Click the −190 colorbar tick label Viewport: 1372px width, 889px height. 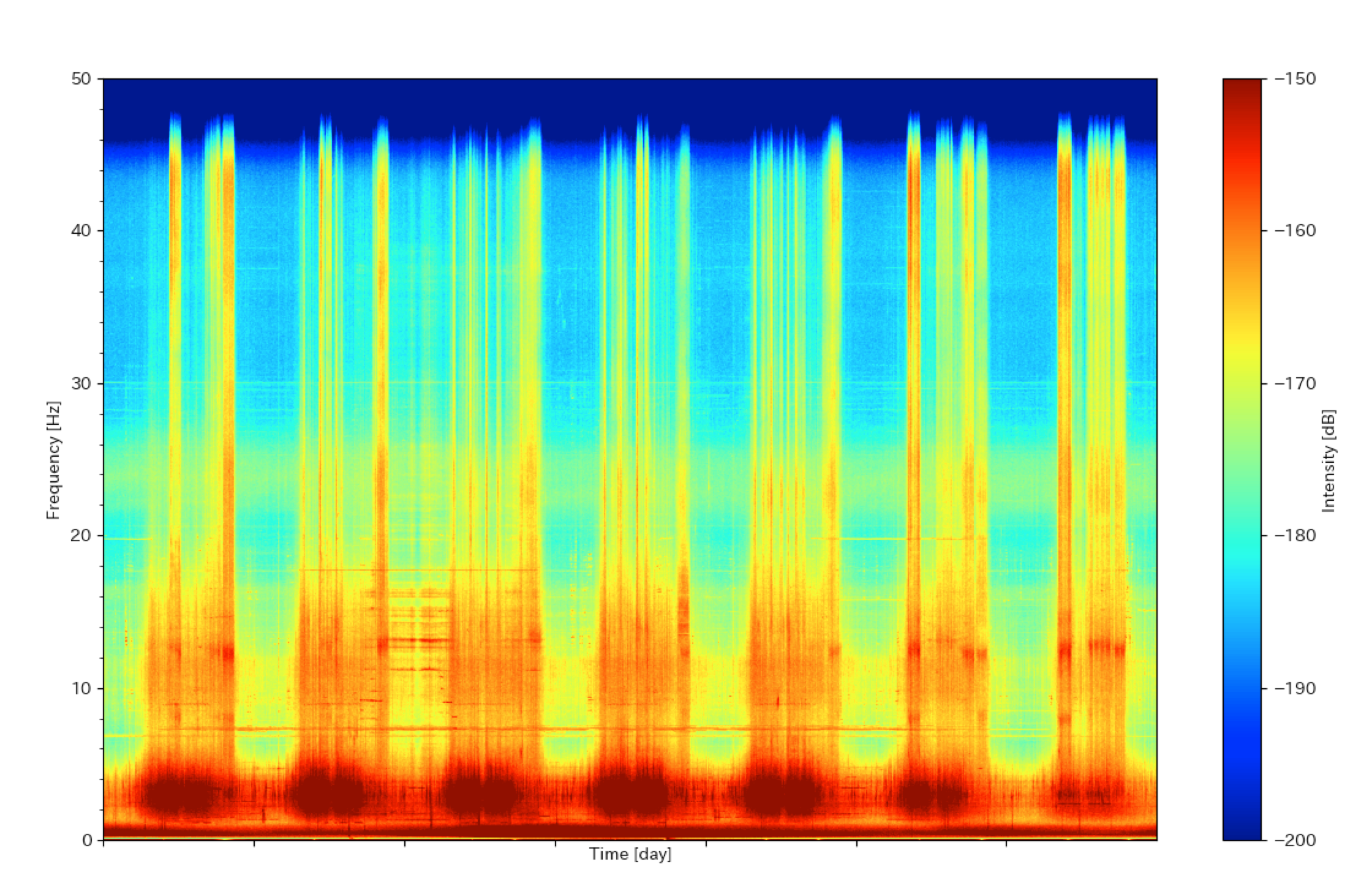pos(1294,688)
